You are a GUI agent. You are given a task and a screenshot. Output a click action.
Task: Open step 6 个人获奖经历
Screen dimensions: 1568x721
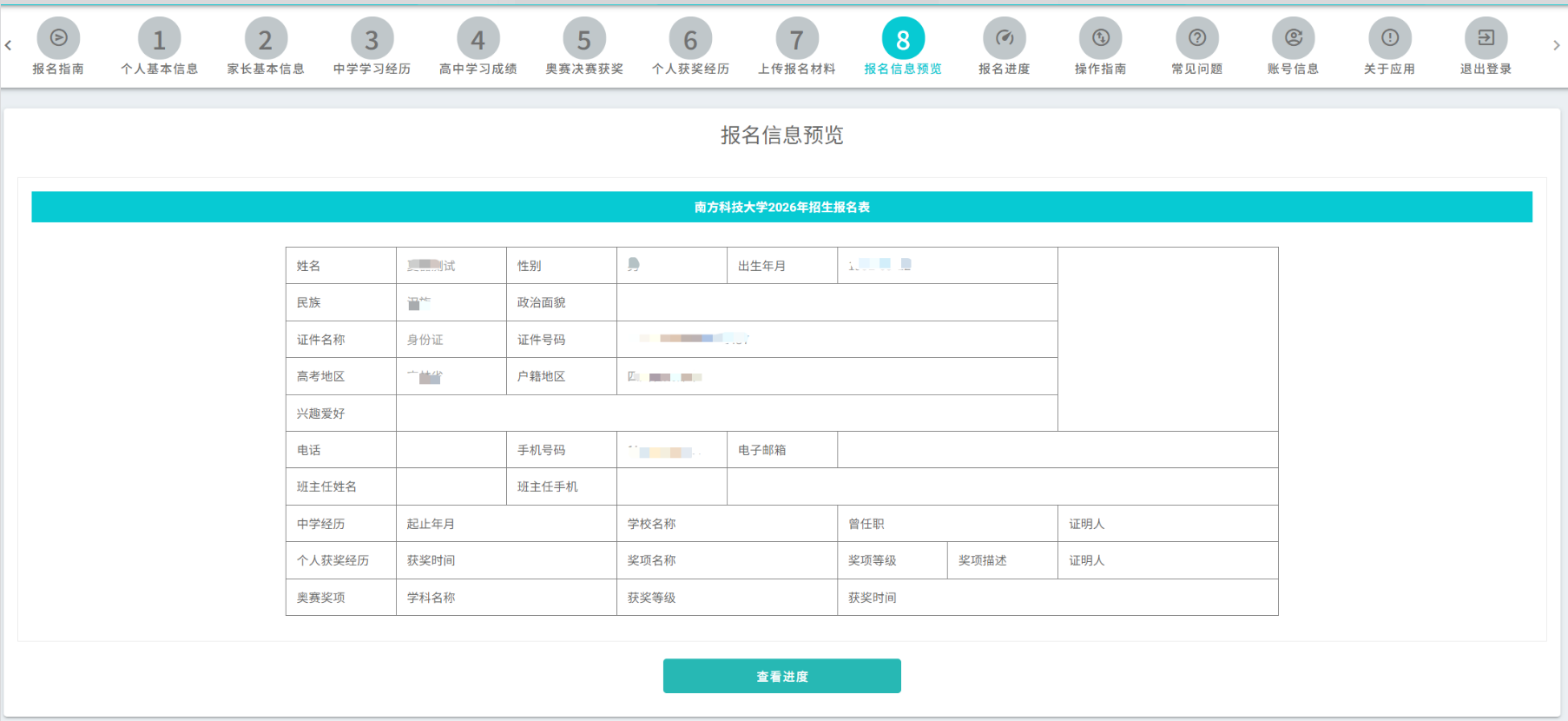tap(690, 39)
